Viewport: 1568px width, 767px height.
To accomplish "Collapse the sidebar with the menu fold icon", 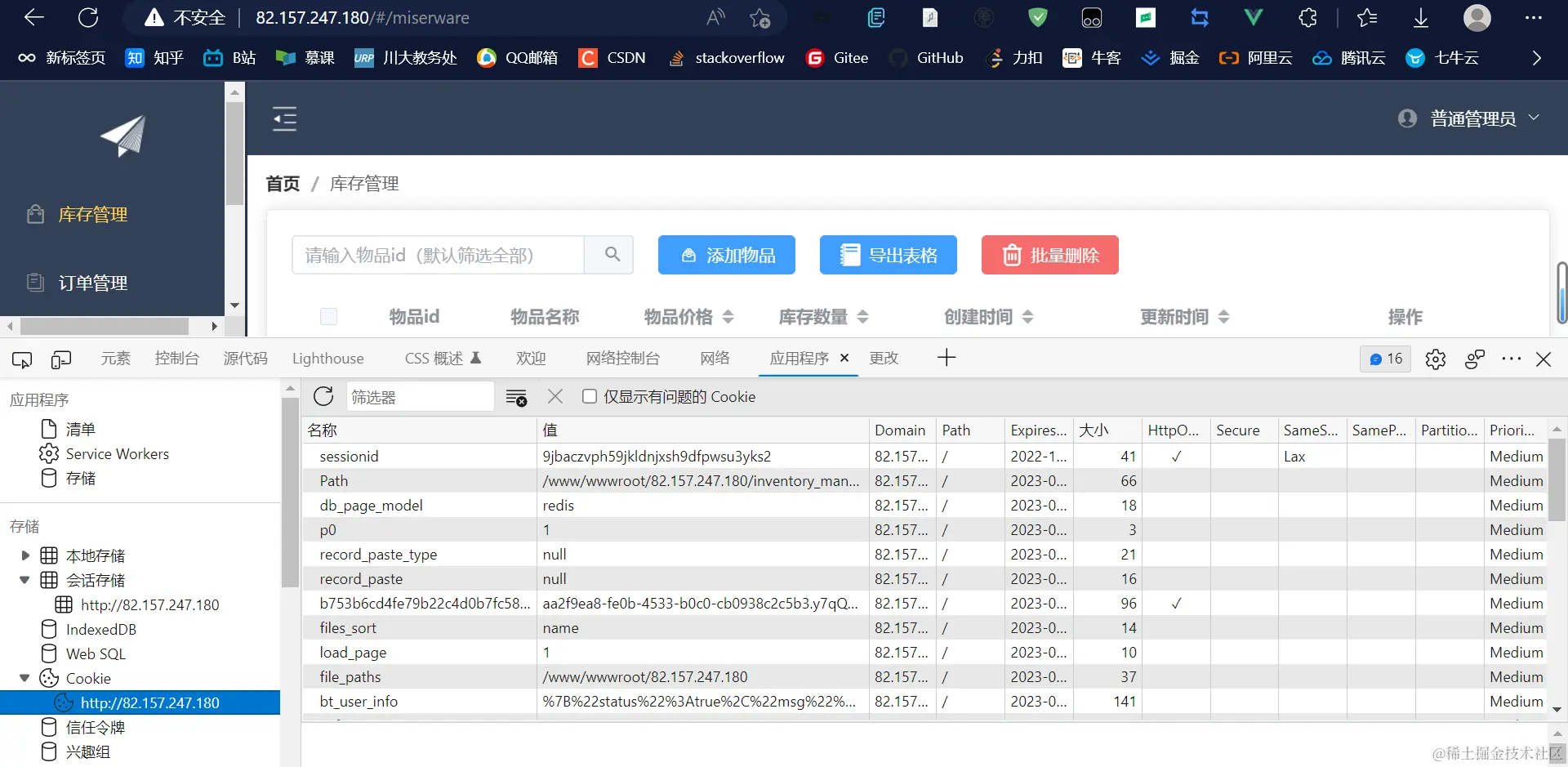I will [284, 118].
